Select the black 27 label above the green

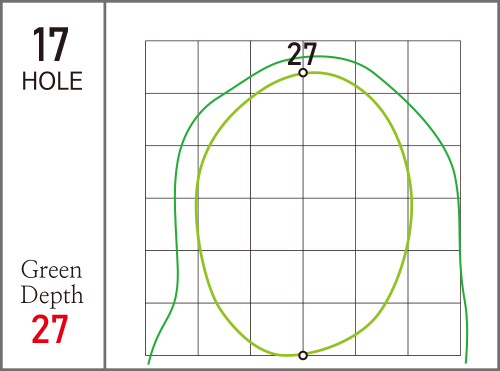302,54
